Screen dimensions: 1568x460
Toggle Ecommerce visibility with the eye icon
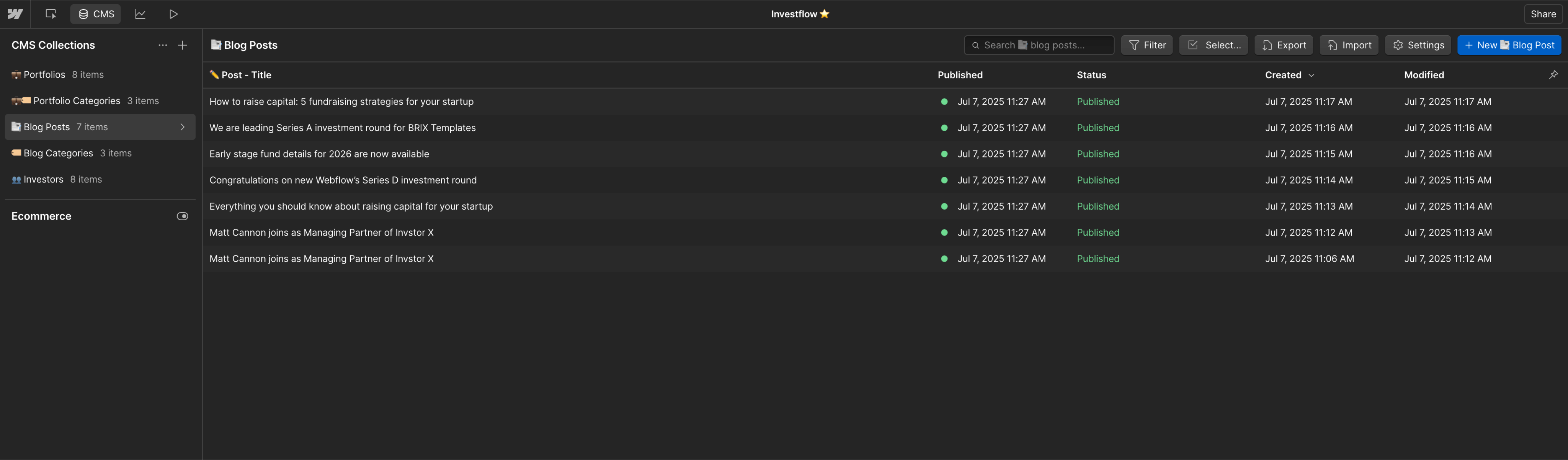(182, 216)
